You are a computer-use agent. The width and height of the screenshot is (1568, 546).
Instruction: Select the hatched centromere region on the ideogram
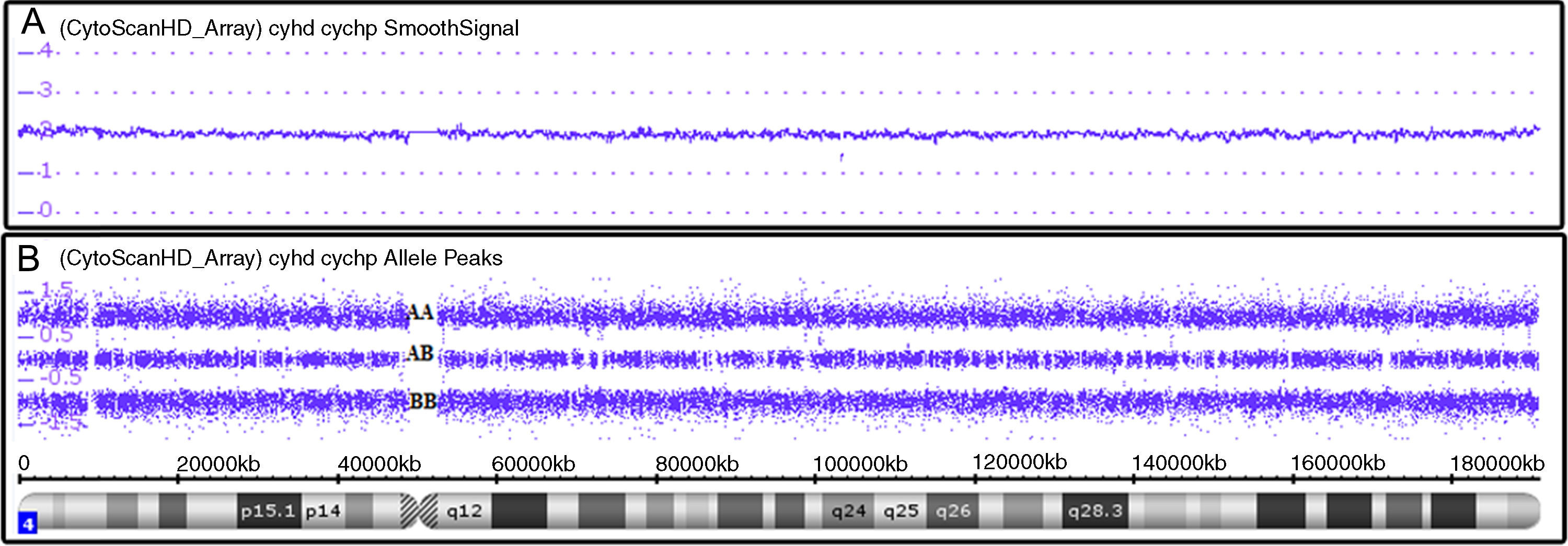pyautogui.click(x=419, y=510)
